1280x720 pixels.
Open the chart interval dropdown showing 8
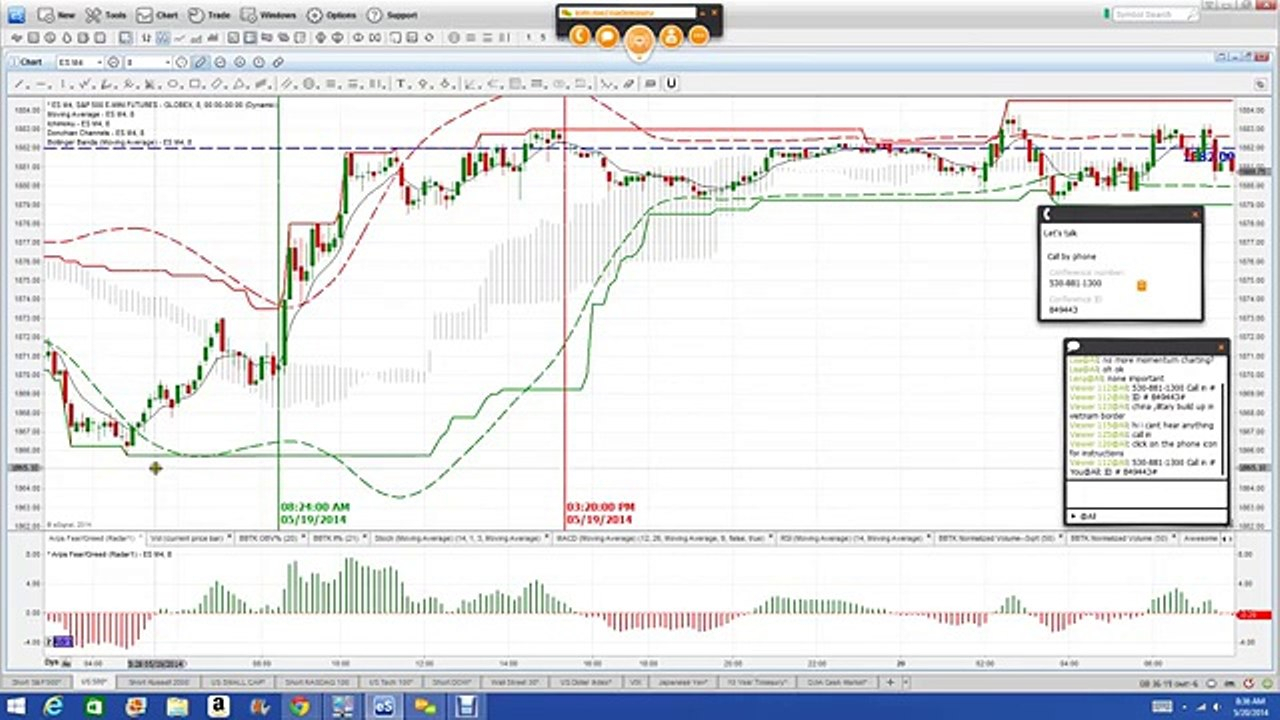(167, 62)
